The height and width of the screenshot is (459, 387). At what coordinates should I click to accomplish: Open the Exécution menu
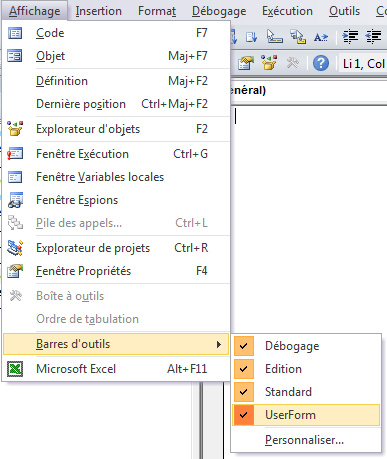287,11
